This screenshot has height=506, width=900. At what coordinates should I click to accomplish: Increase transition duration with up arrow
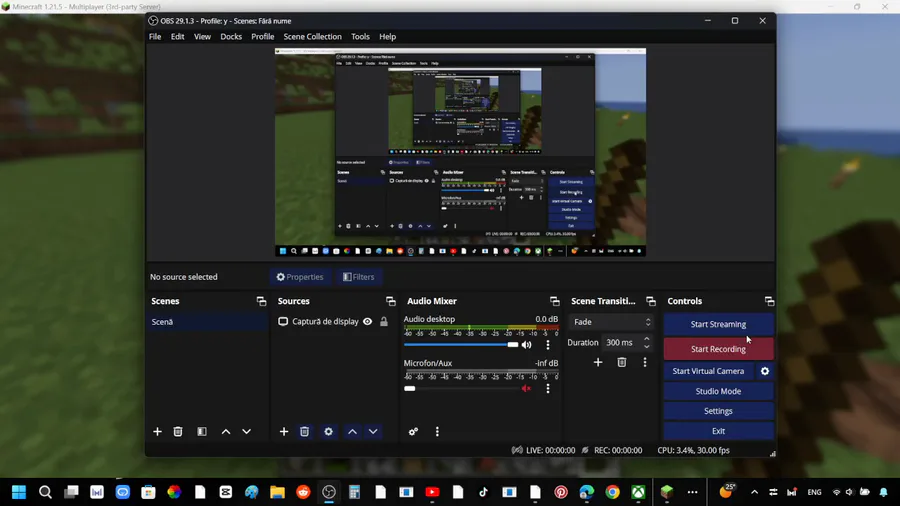tap(647, 339)
